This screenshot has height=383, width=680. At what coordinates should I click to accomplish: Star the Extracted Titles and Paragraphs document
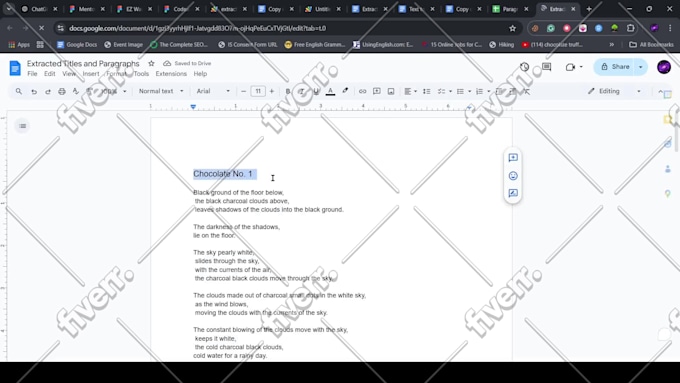pos(151,63)
